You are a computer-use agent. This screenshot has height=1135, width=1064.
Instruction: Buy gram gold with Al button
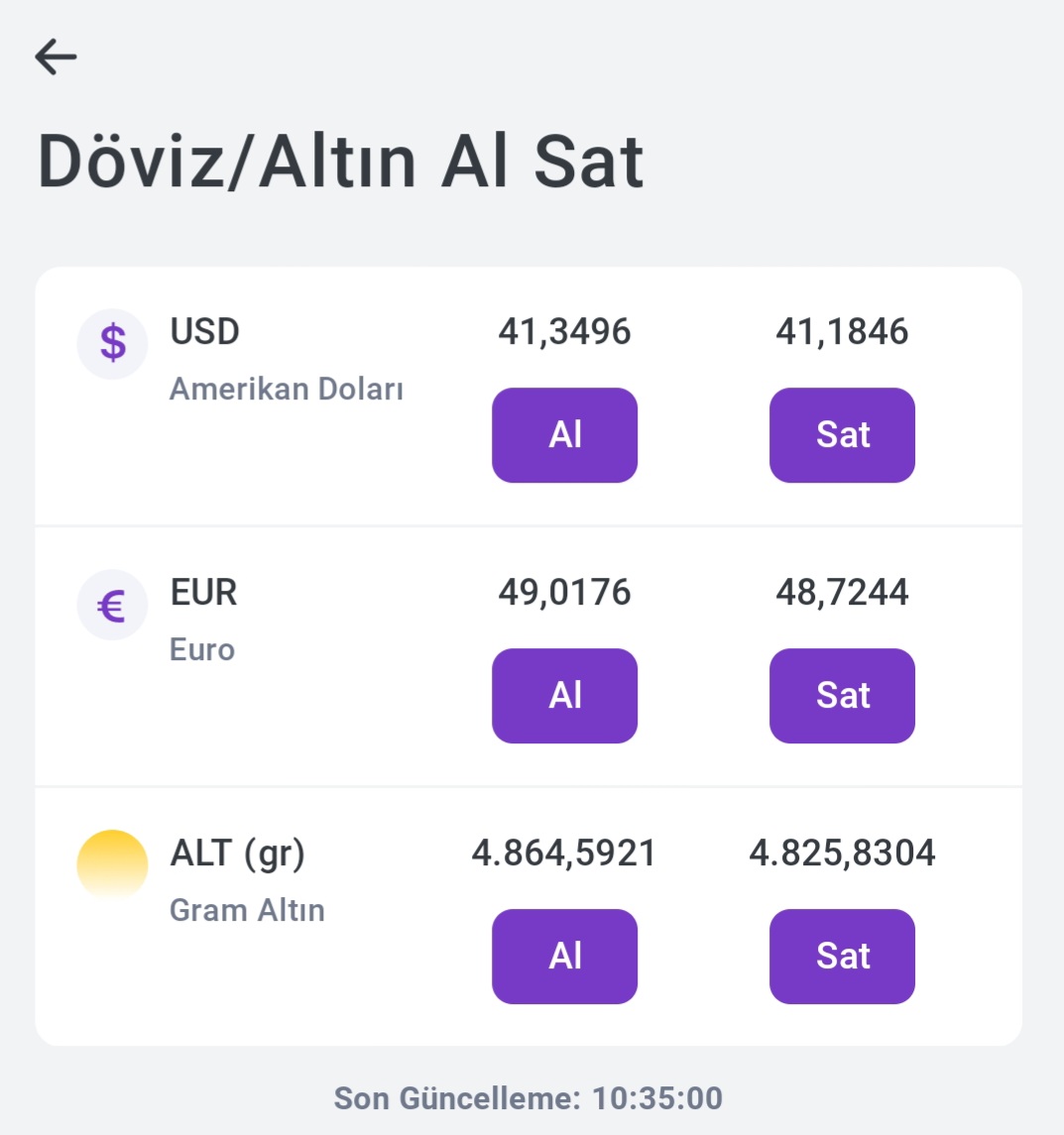564,956
